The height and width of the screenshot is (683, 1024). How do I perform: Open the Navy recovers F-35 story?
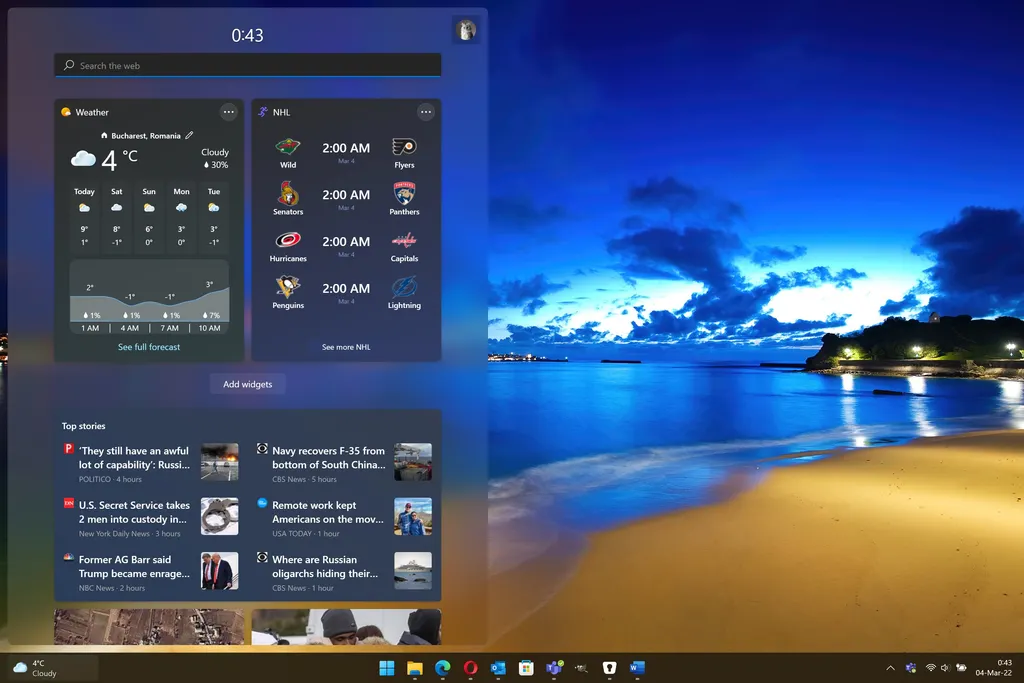coord(328,458)
